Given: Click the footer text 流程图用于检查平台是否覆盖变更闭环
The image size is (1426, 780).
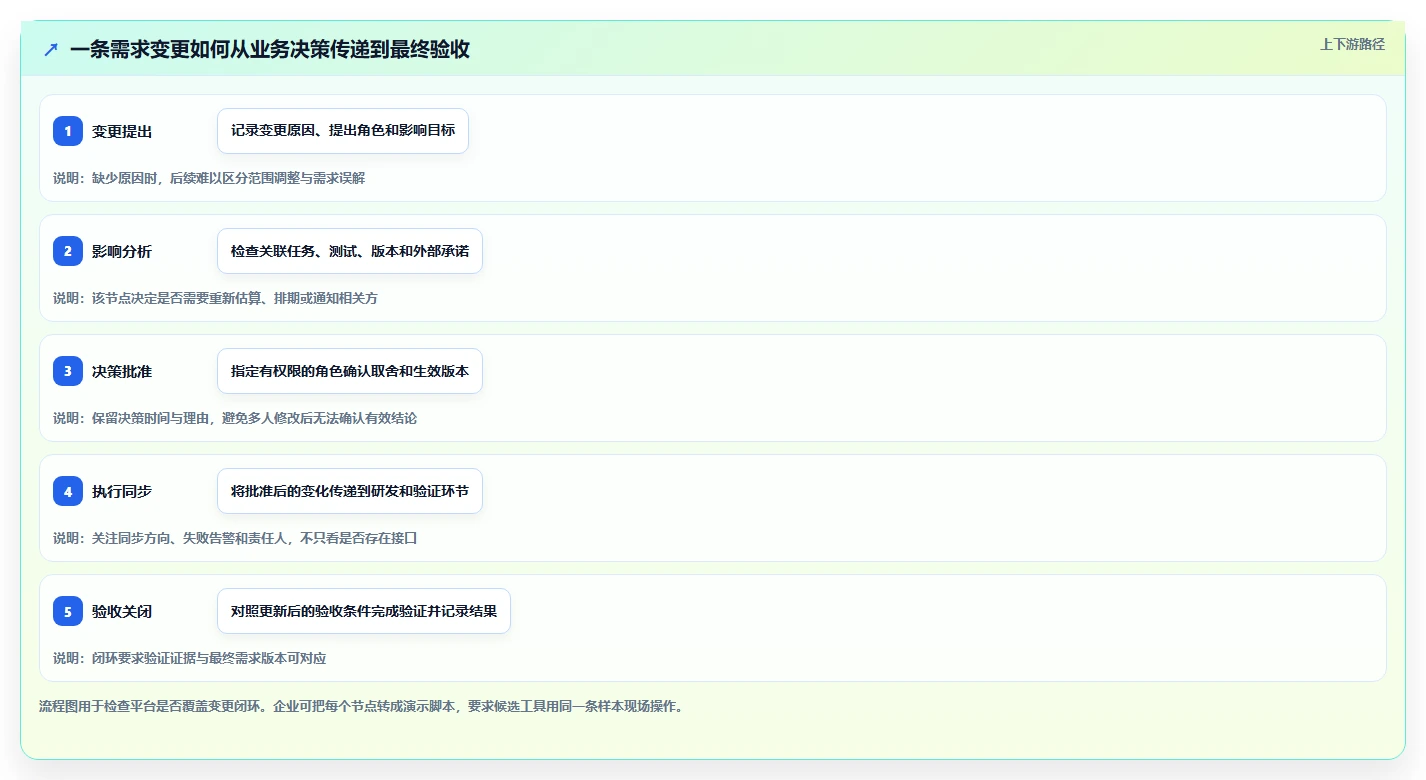Looking at the screenshot, I should pyautogui.click(x=361, y=706).
